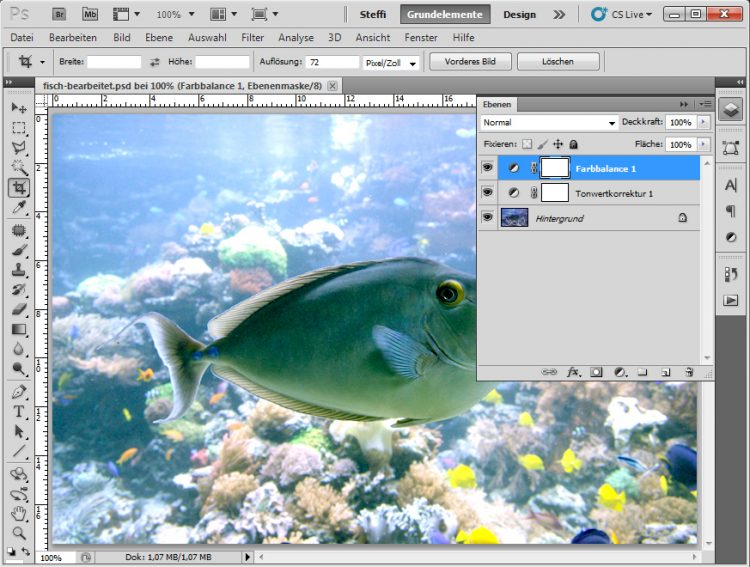Open Pixel/Zoll unit dropdown

coord(391,63)
